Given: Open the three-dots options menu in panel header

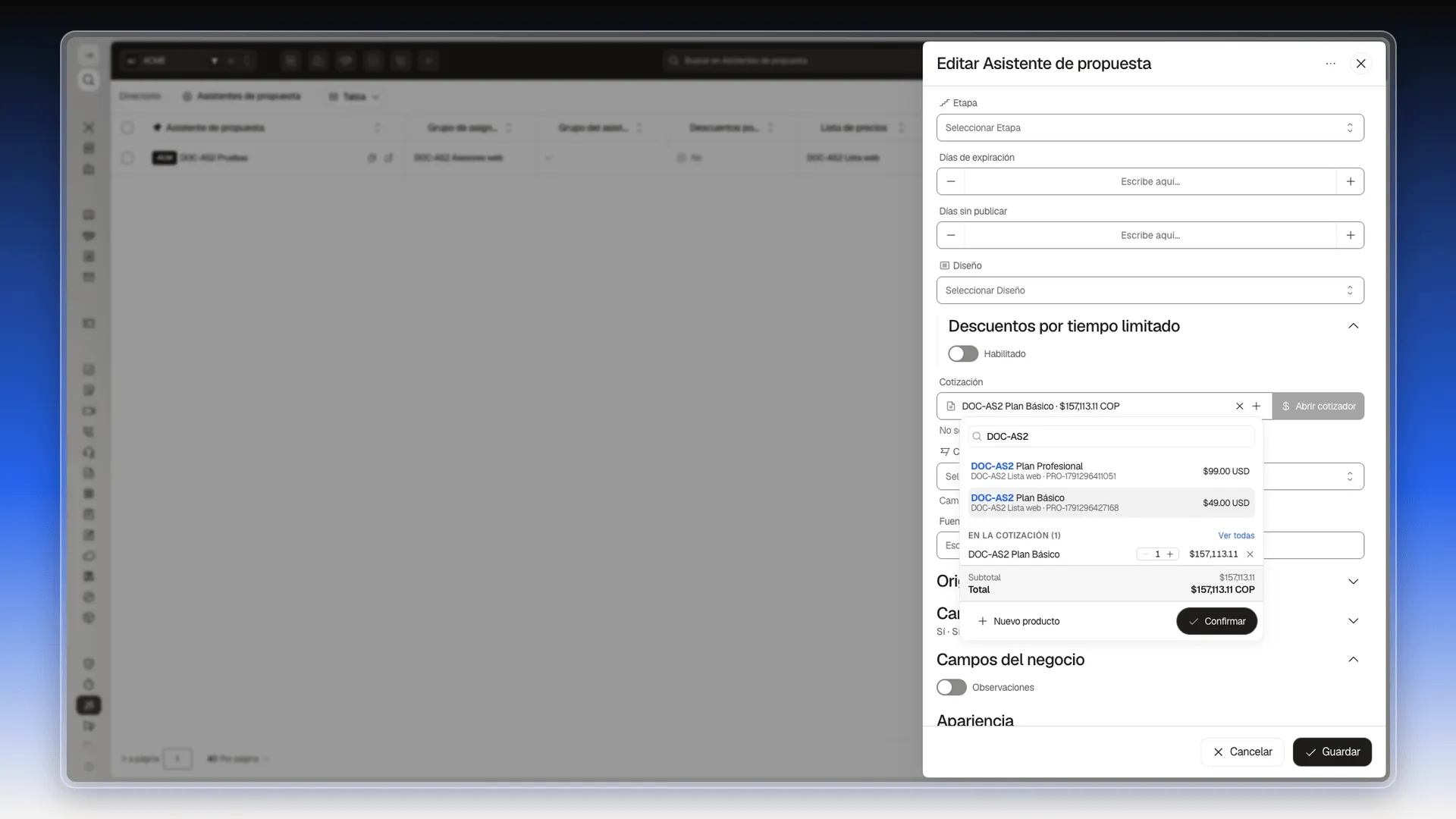Looking at the screenshot, I should (x=1330, y=64).
